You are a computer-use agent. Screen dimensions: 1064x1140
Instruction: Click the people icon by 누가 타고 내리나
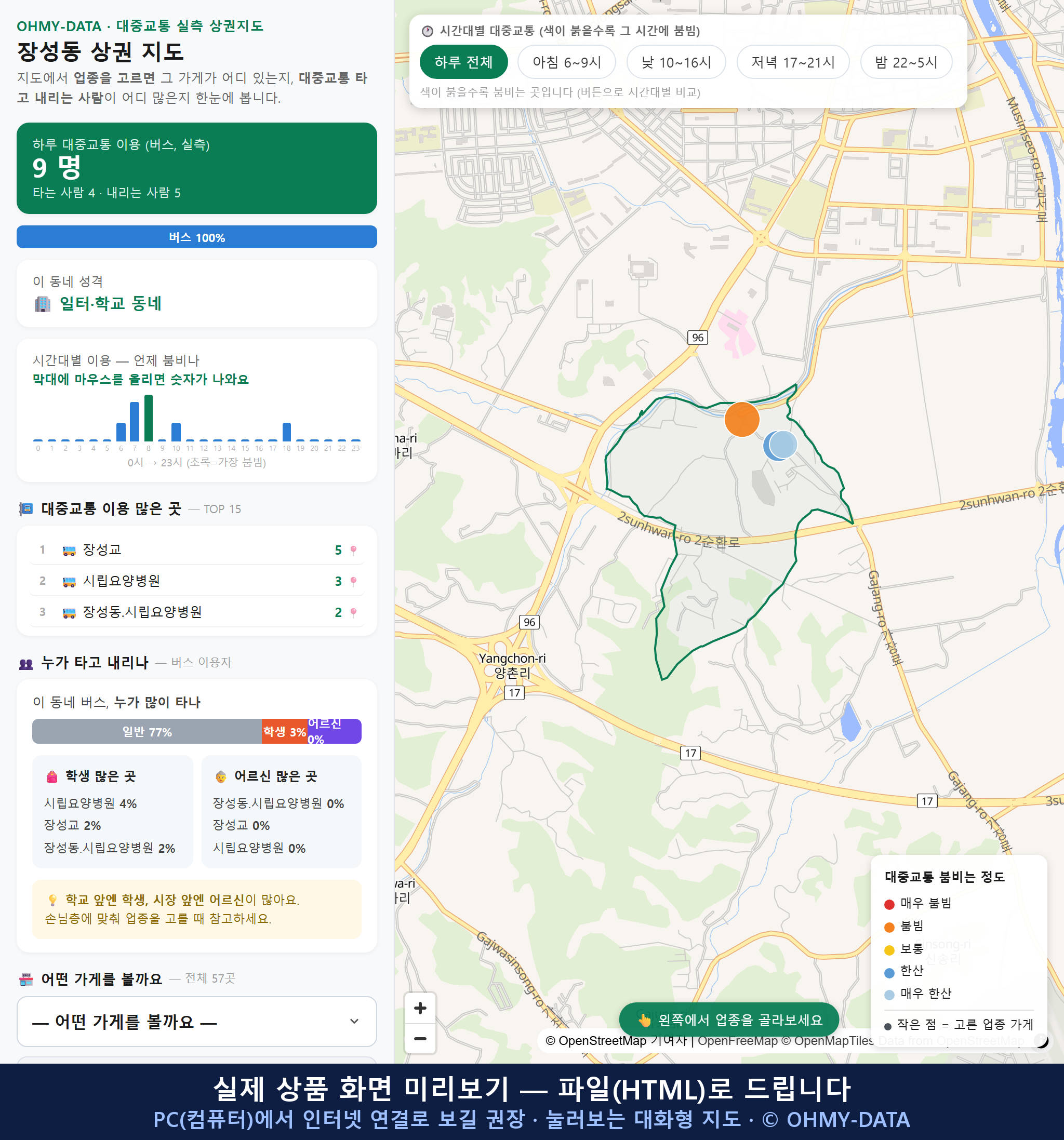pos(26,663)
